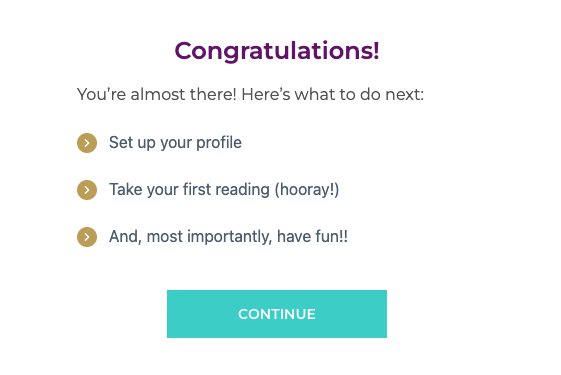
Task: Click the teal CONTINUE button
Action: [277, 314]
